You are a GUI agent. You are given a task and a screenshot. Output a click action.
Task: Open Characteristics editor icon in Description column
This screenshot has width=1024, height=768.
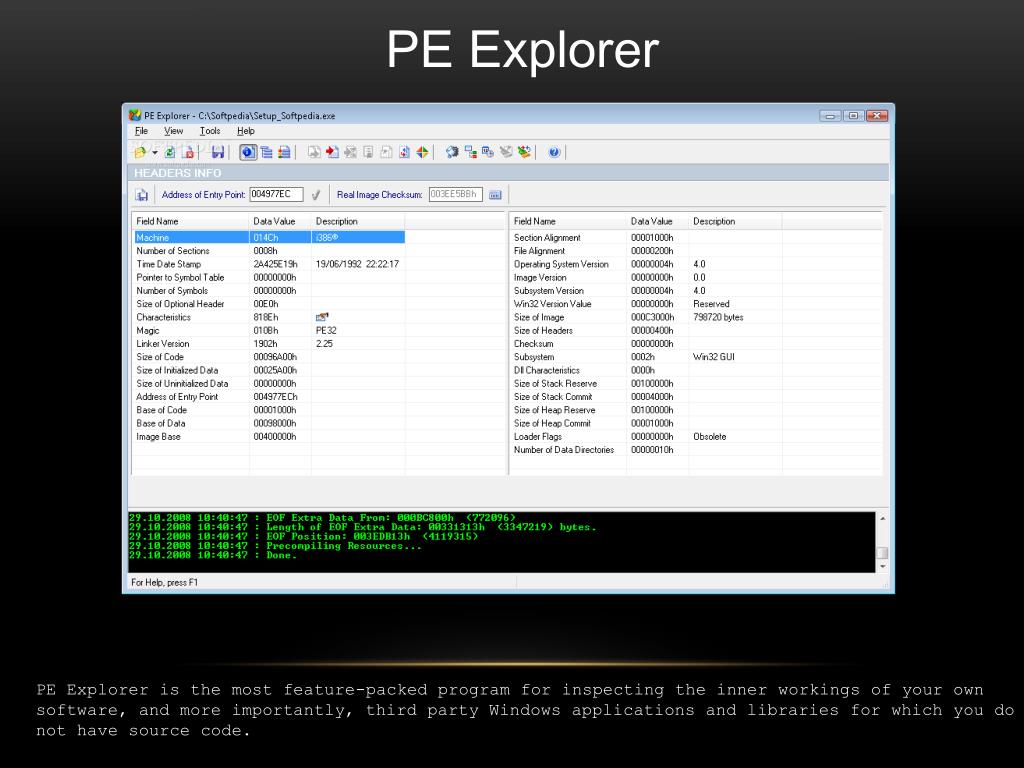click(322, 317)
